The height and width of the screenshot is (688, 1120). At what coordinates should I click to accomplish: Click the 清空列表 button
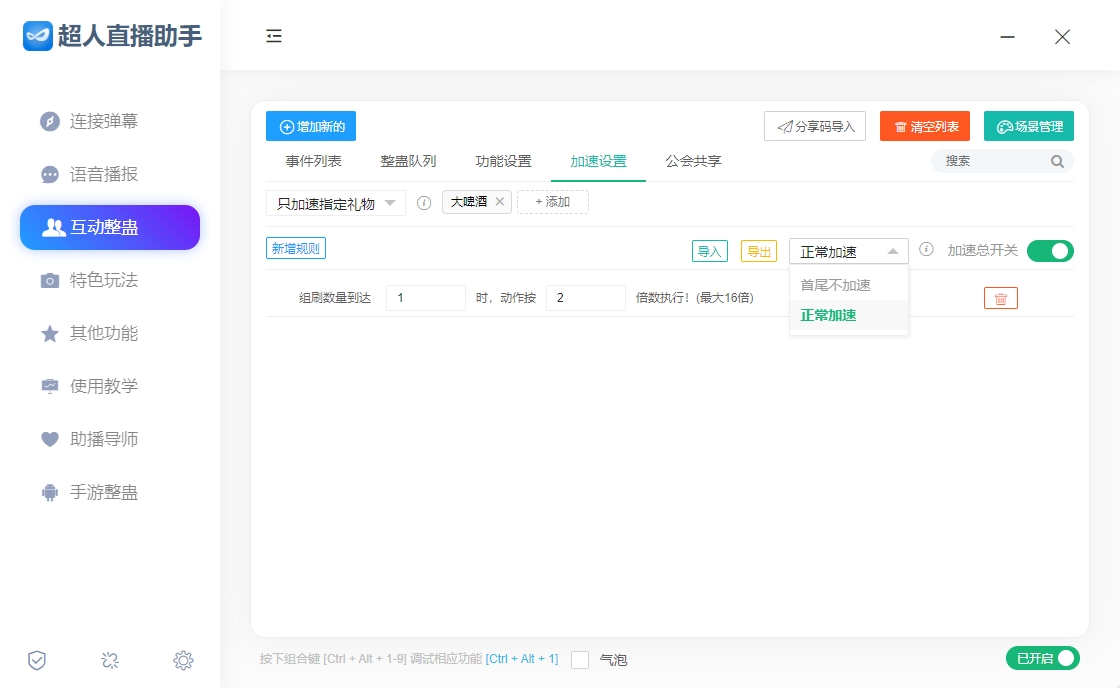(x=925, y=127)
